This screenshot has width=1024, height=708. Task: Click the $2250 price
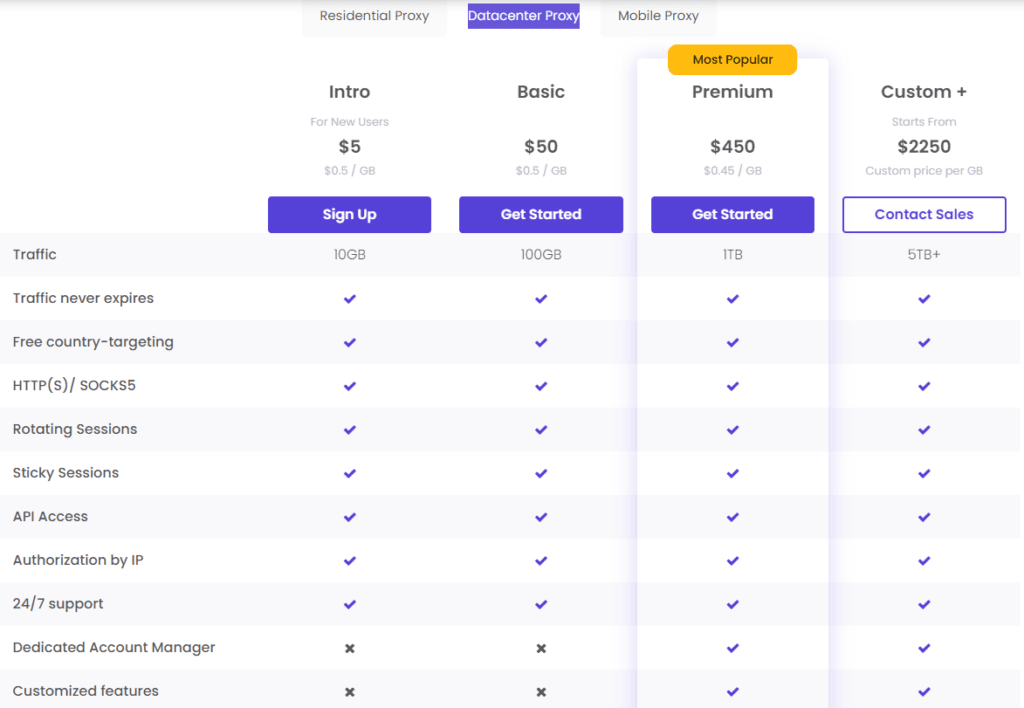coord(924,146)
